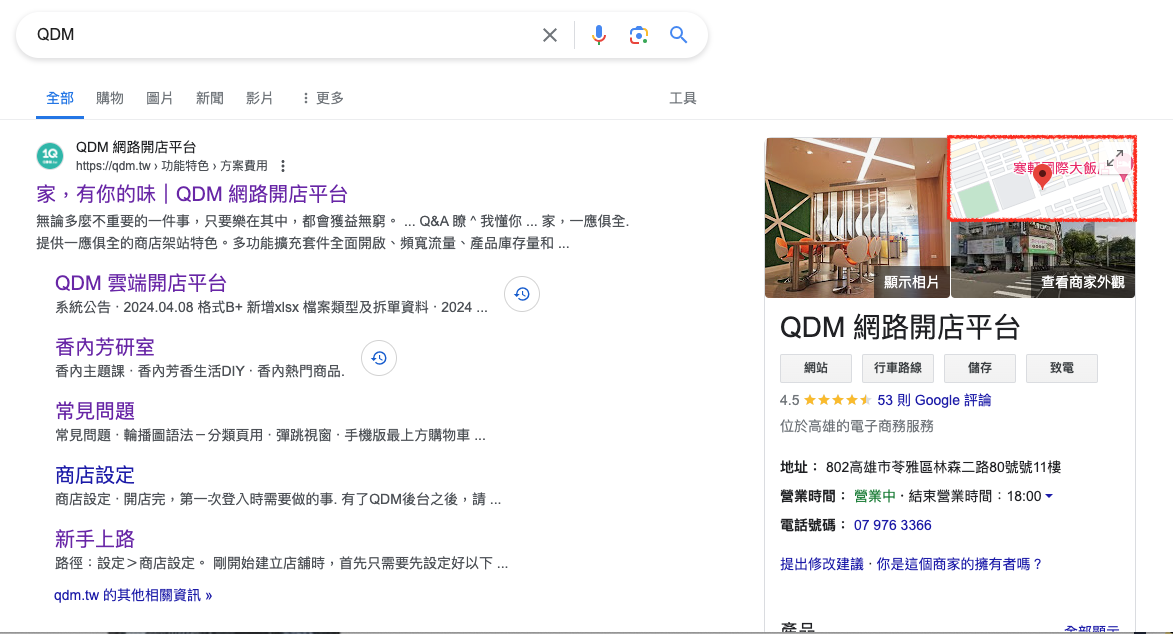
Task: Click the 行車路線 directions button
Action: click(x=898, y=368)
